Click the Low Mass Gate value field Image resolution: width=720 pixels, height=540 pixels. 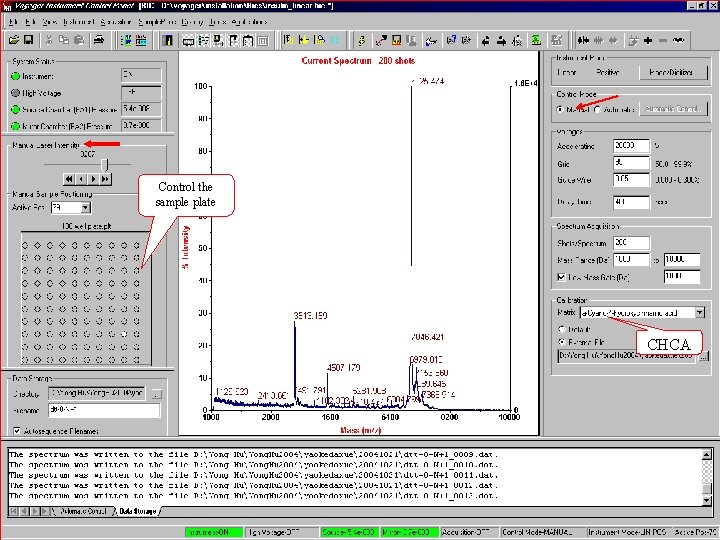(682, 277)
